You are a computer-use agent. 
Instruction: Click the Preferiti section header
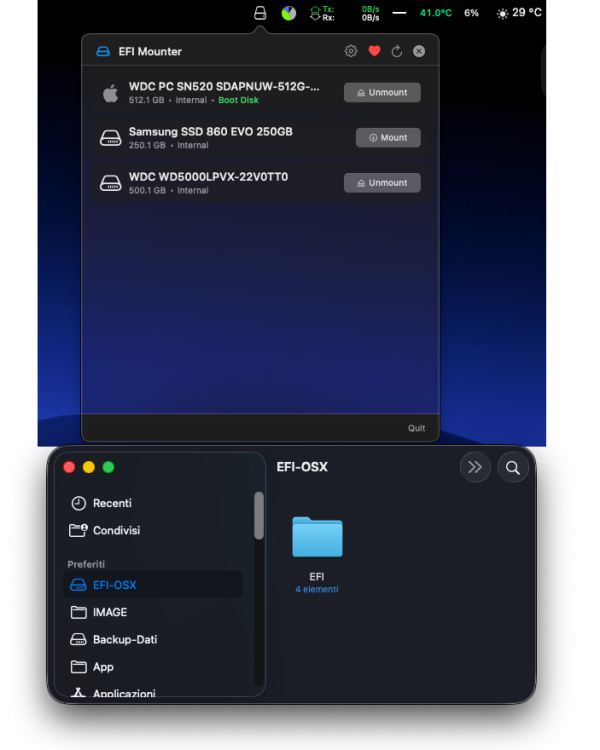click(86, 564)
